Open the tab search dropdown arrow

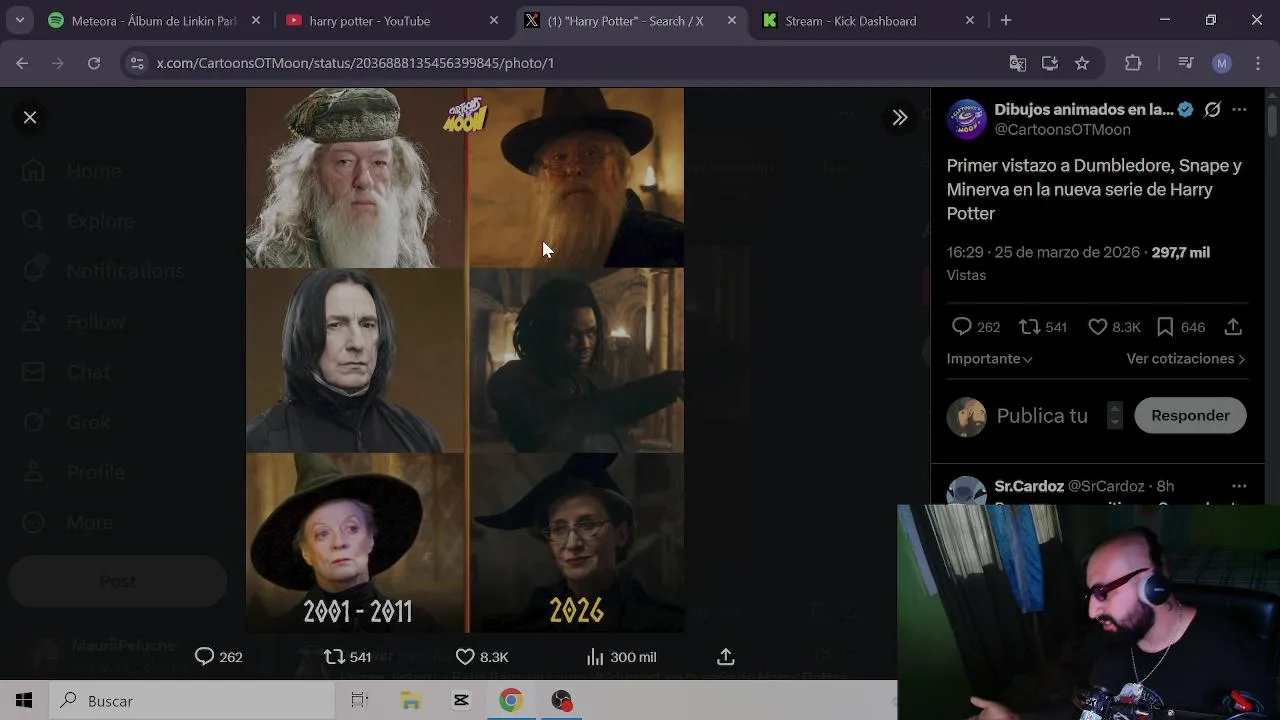pyautogui.click(x=19, y=20)
